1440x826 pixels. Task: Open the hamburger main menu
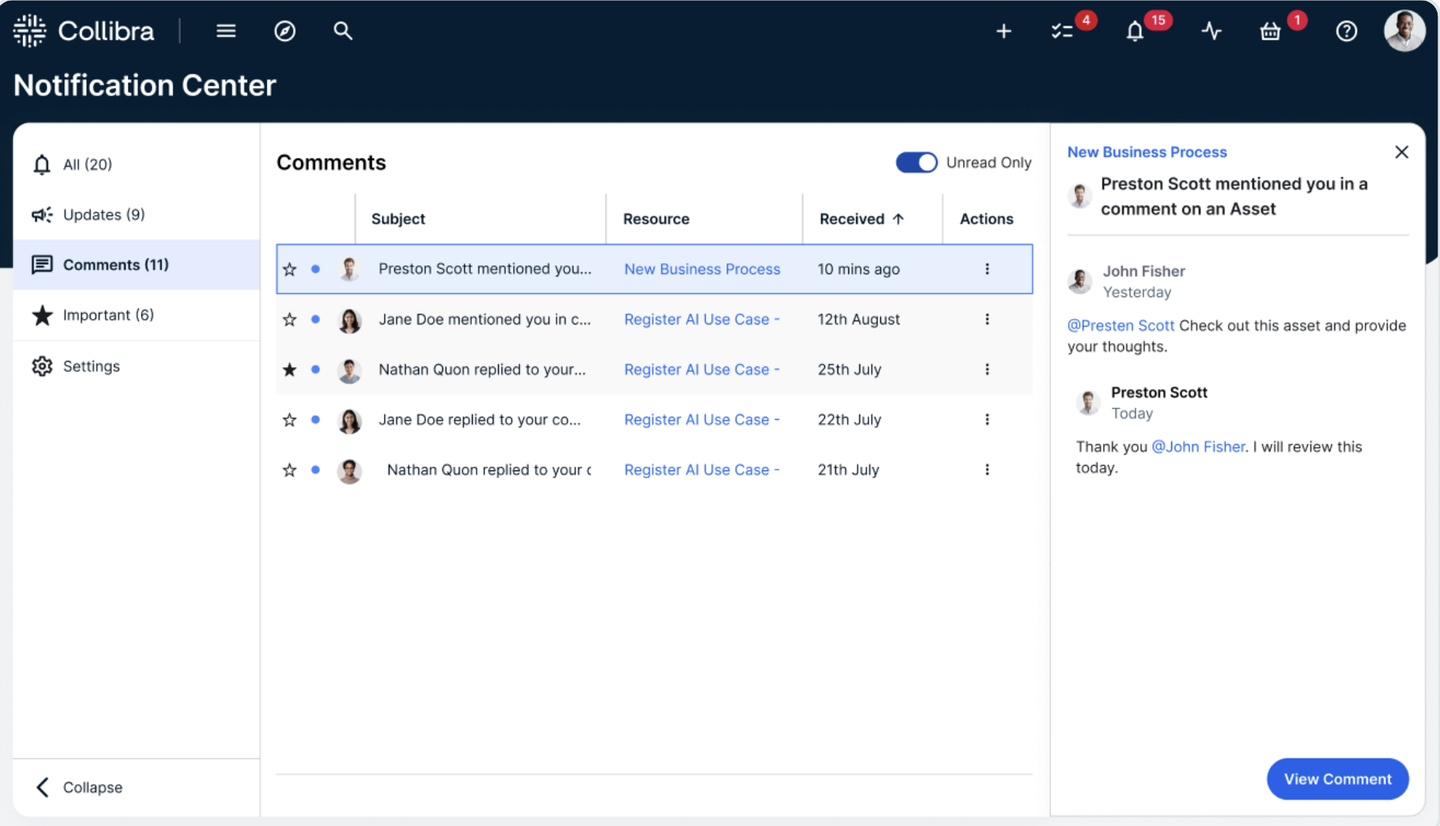(x=226, y=31)
